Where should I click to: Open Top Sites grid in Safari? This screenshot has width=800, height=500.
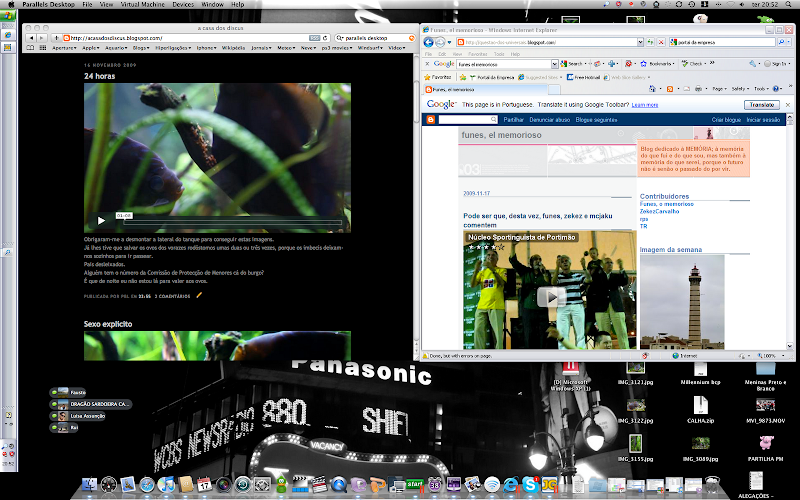43,47
